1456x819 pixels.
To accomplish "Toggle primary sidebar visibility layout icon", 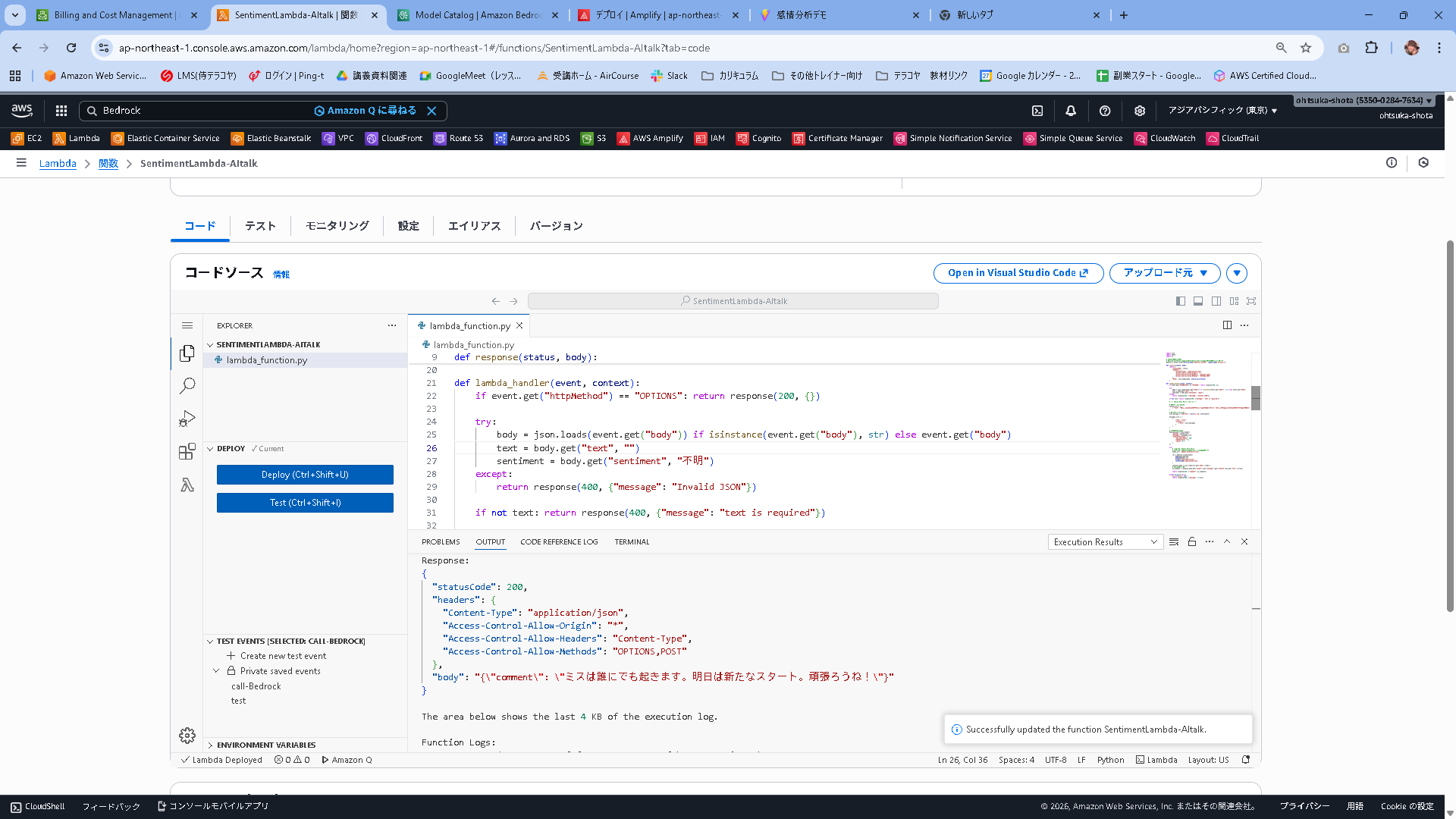I will pyautogui.click(x=1181, y=301).
